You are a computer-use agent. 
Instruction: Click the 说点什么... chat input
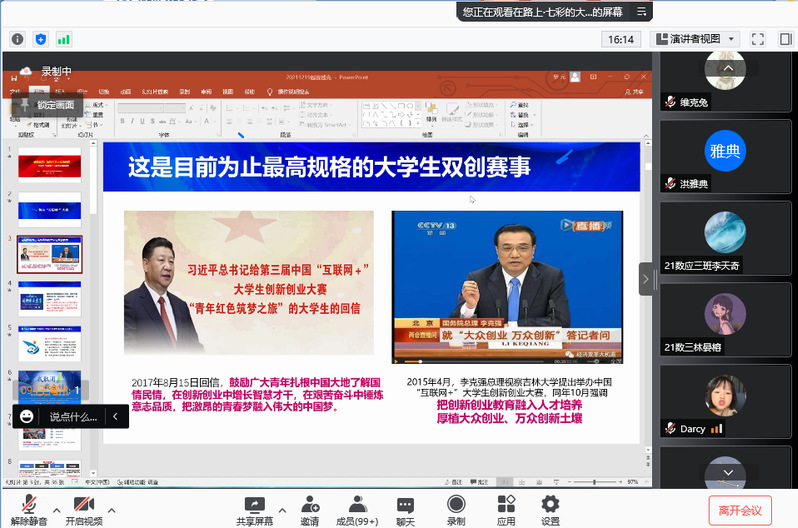pos(73,417)
